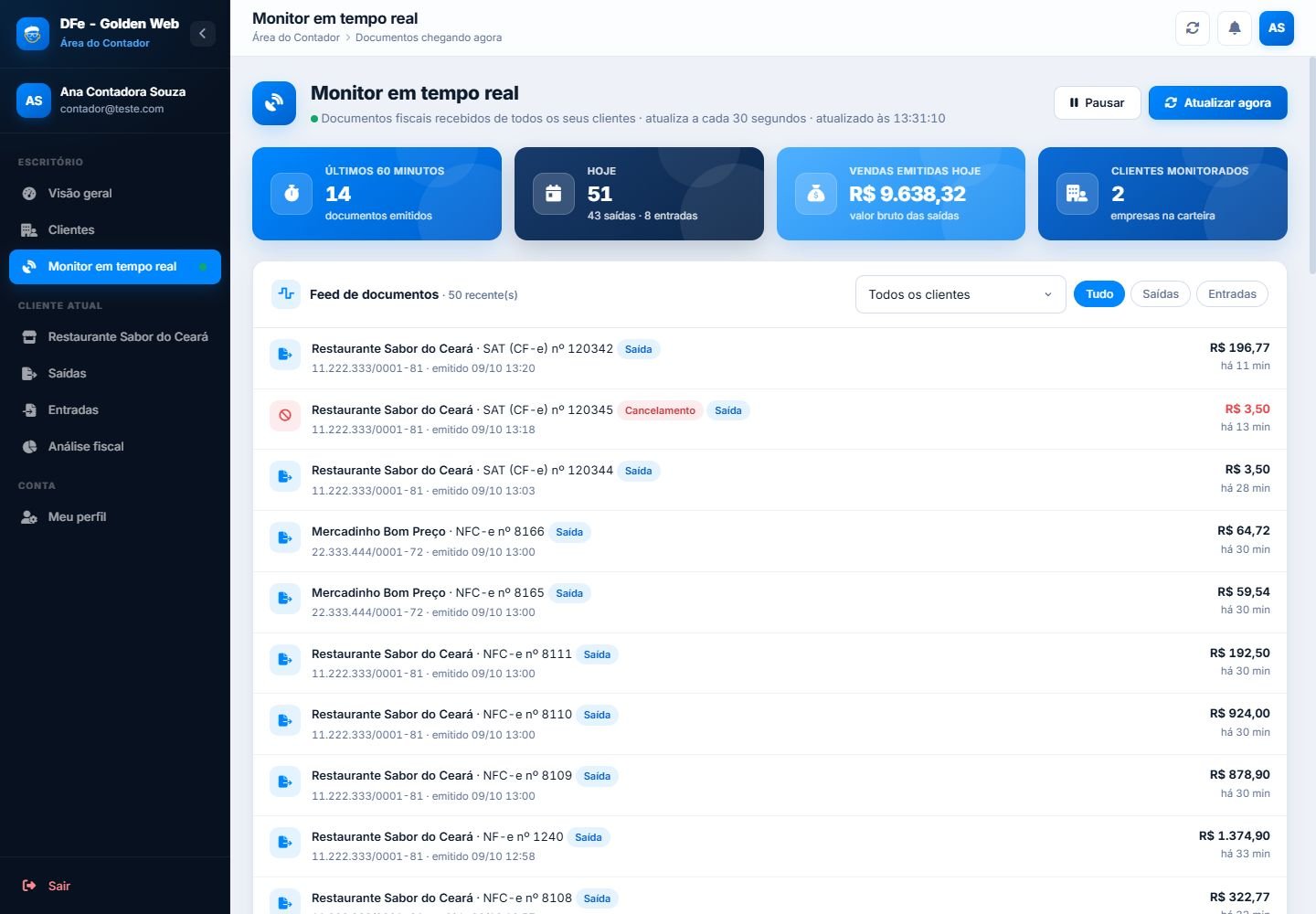
Task: Click the Monitor em tempo real header satellite icon
Action: [274, 103]
